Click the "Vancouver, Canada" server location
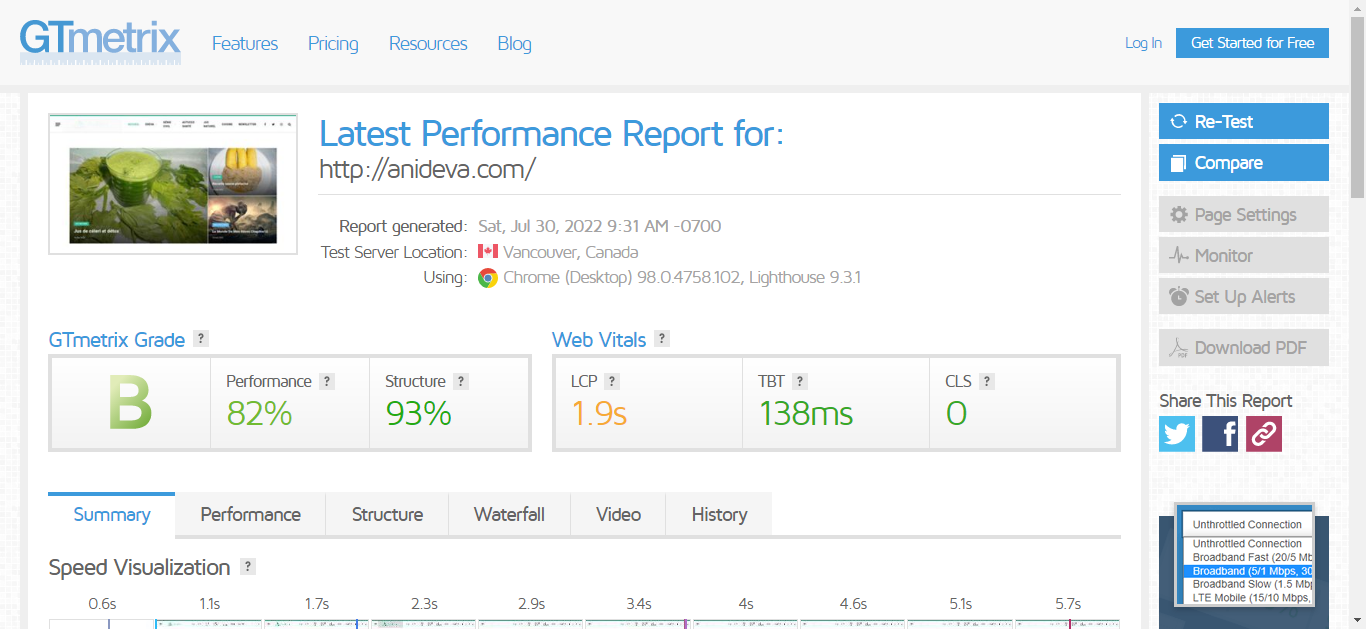The width and height of the screenshot is (1366, 629). coord(571,252)
